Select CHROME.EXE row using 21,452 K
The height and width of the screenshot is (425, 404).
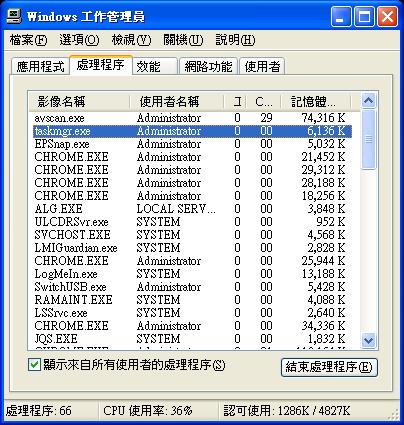(x=192, y=157)
